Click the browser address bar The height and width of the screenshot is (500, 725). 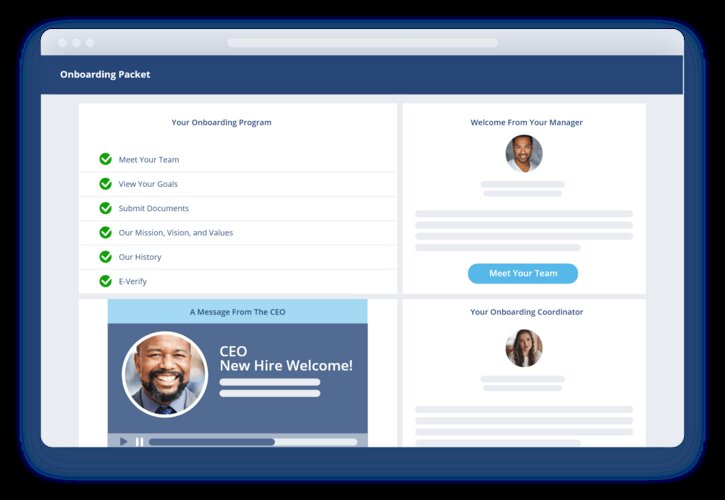[x=362, y=43]
